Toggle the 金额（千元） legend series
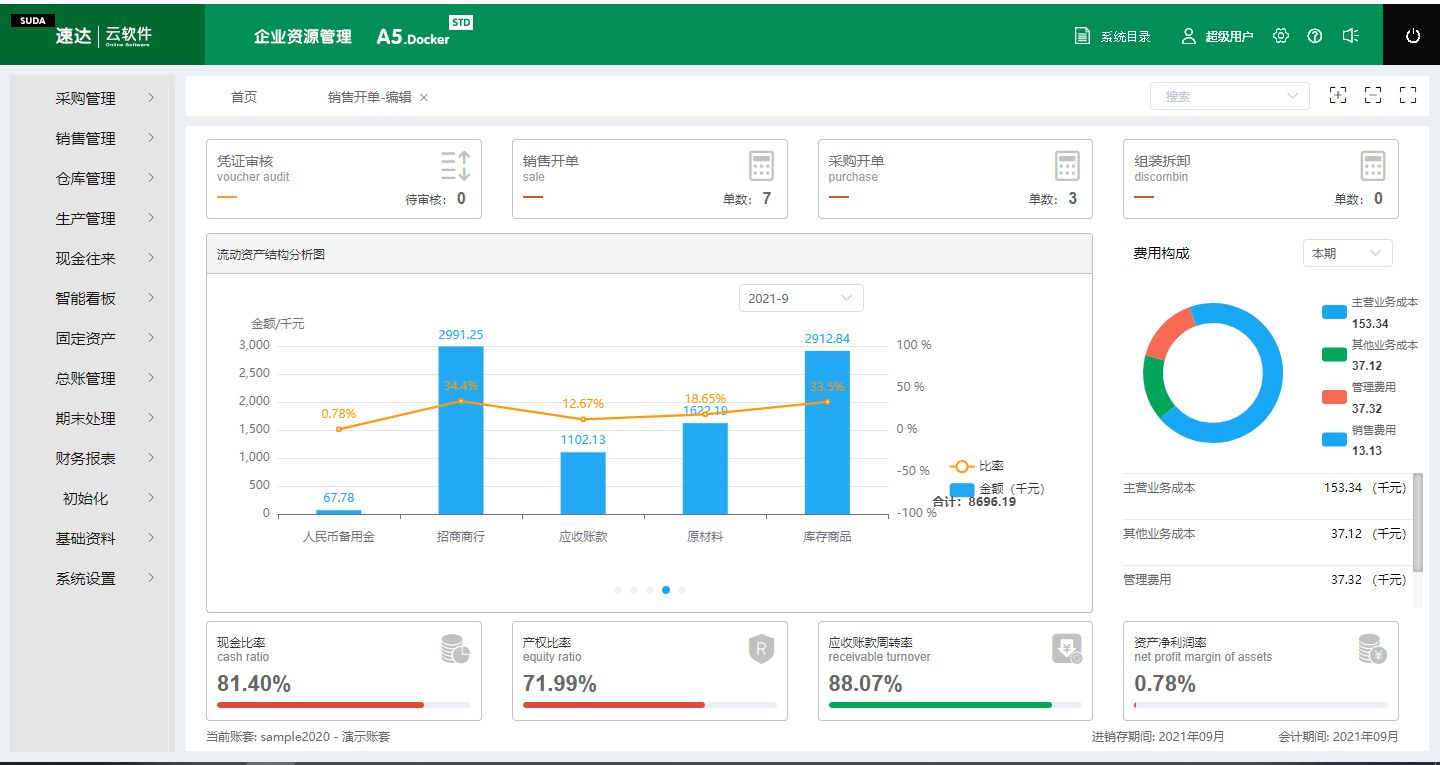The width and height of the screenshot is (1440, 765). [996, 489]
